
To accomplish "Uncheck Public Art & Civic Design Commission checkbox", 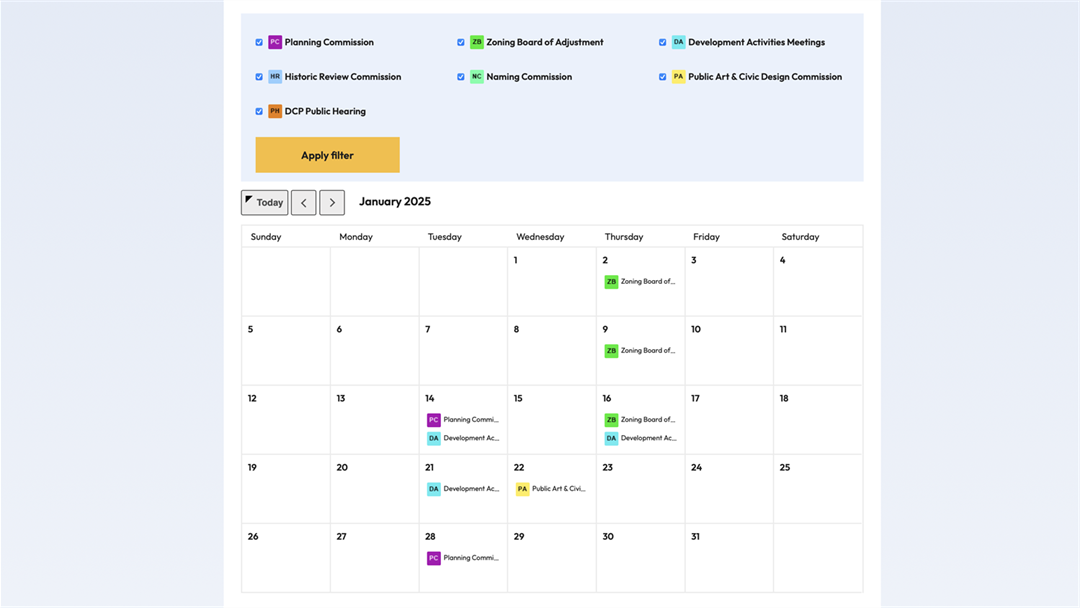I will (662, 77).
